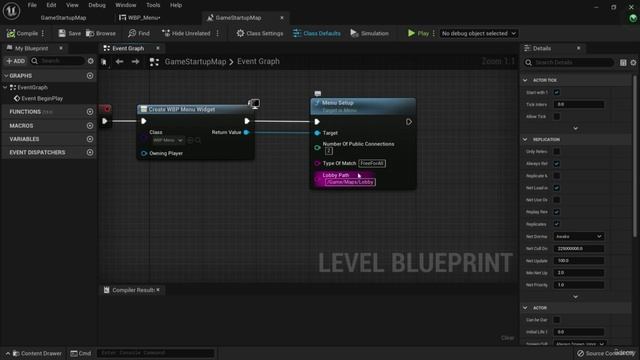Open the compile options kebab menu
The image size is (640, 360).
(x=43, y=33)
